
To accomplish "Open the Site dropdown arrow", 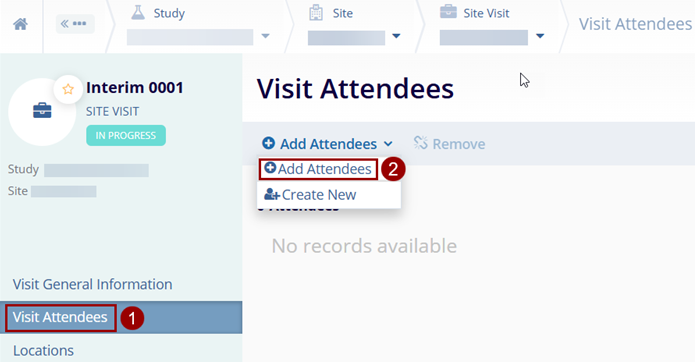I will (x=396, y=36).
